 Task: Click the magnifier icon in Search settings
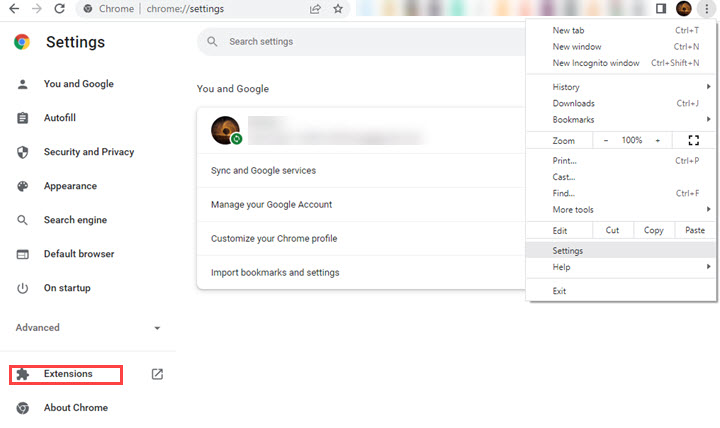(x=212, y=42)
